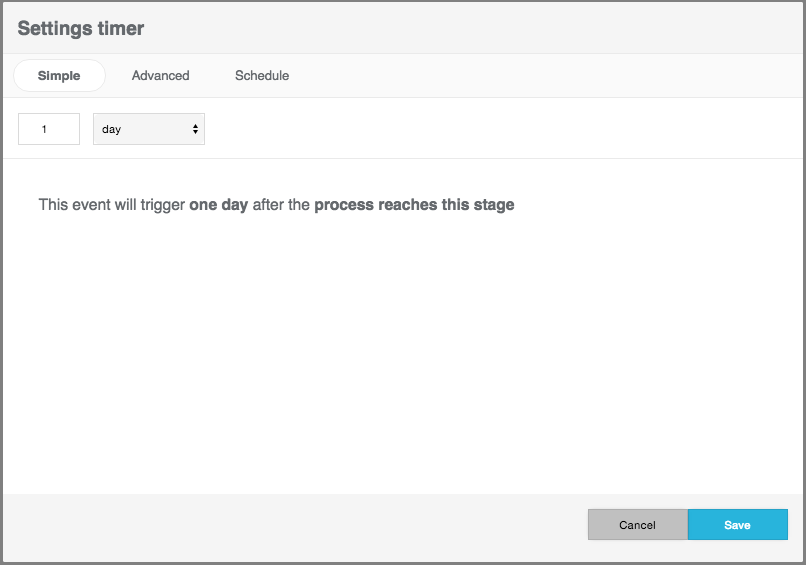Open the day unit dropdown
806x565 pixels.
coord(148,129)
